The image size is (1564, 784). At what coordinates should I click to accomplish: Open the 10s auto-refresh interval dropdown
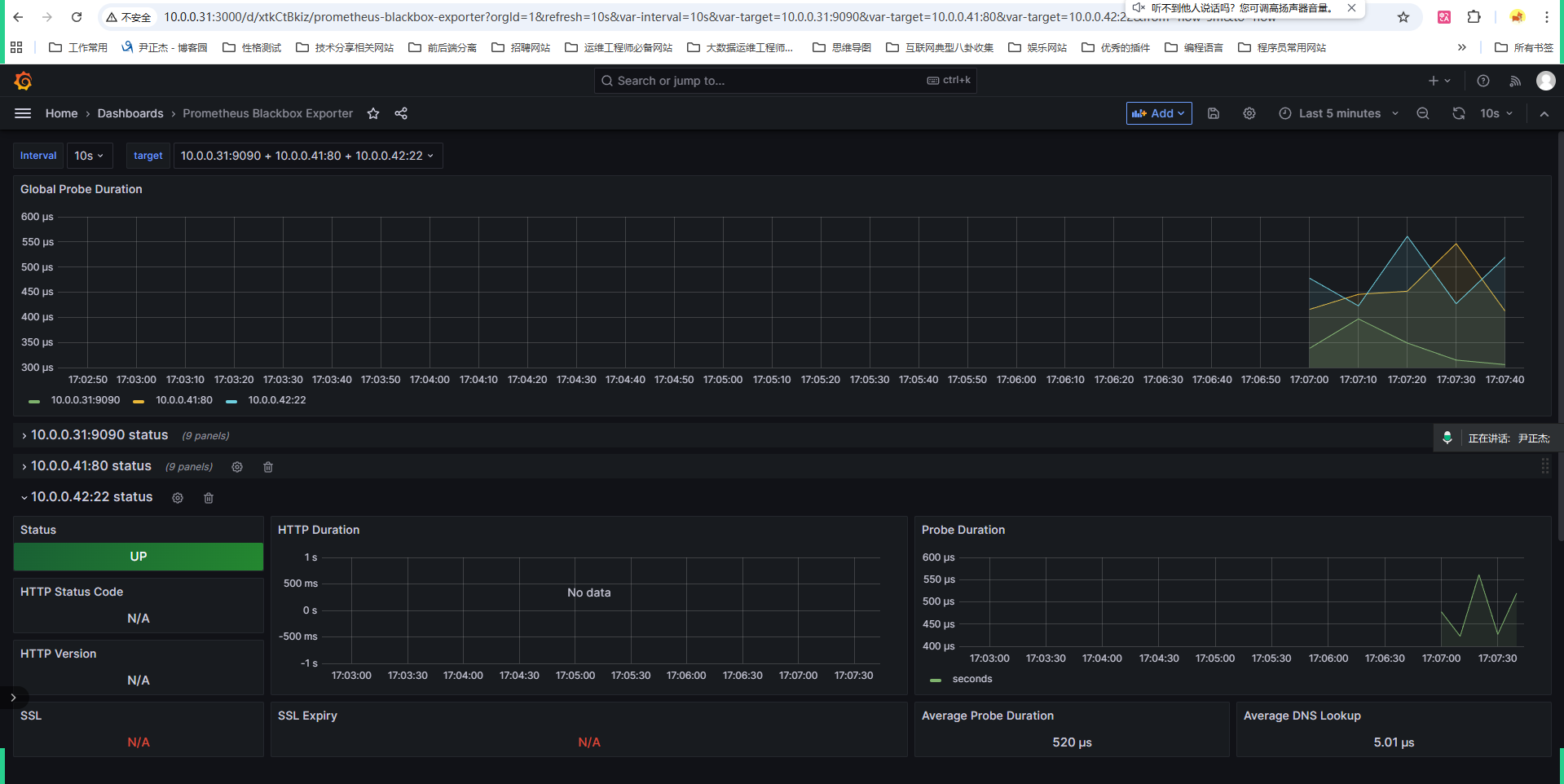1496,113
